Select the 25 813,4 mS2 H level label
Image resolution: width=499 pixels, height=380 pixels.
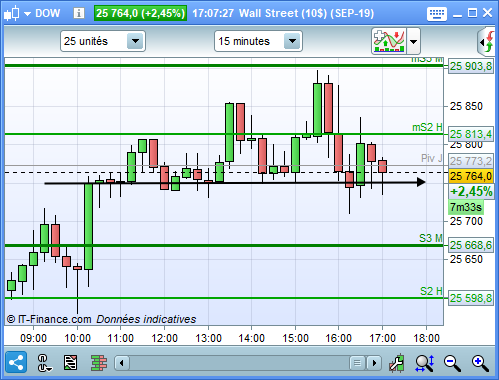click(x=471, y=134)
